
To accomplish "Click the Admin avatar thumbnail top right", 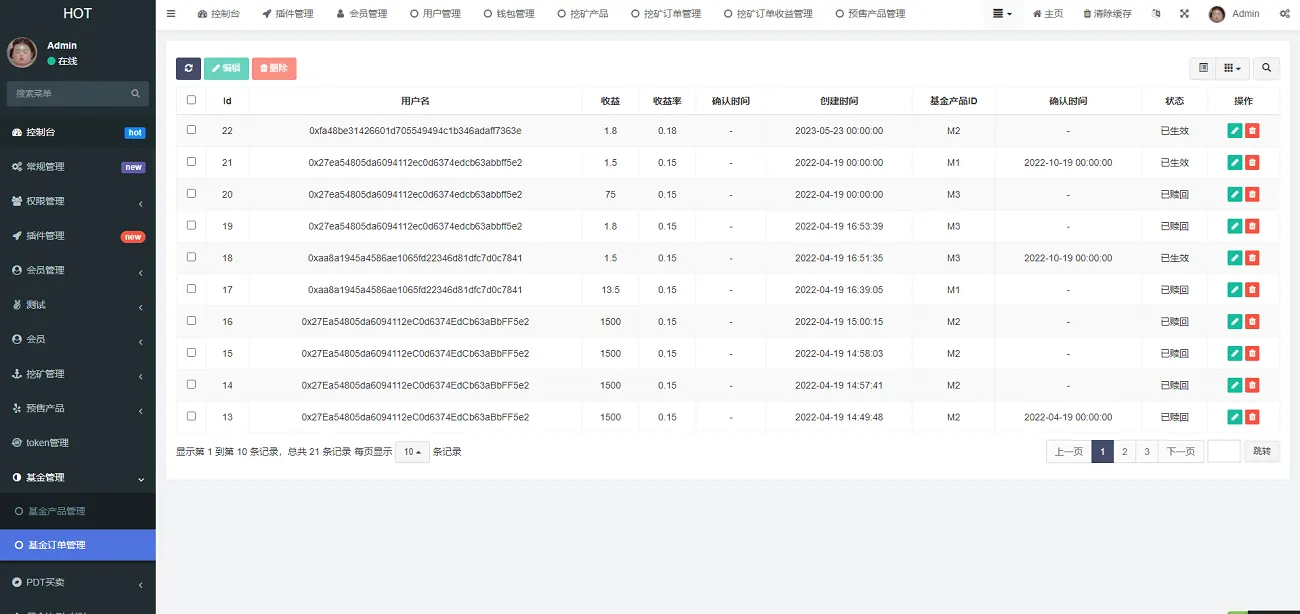I will (1217, 13).
